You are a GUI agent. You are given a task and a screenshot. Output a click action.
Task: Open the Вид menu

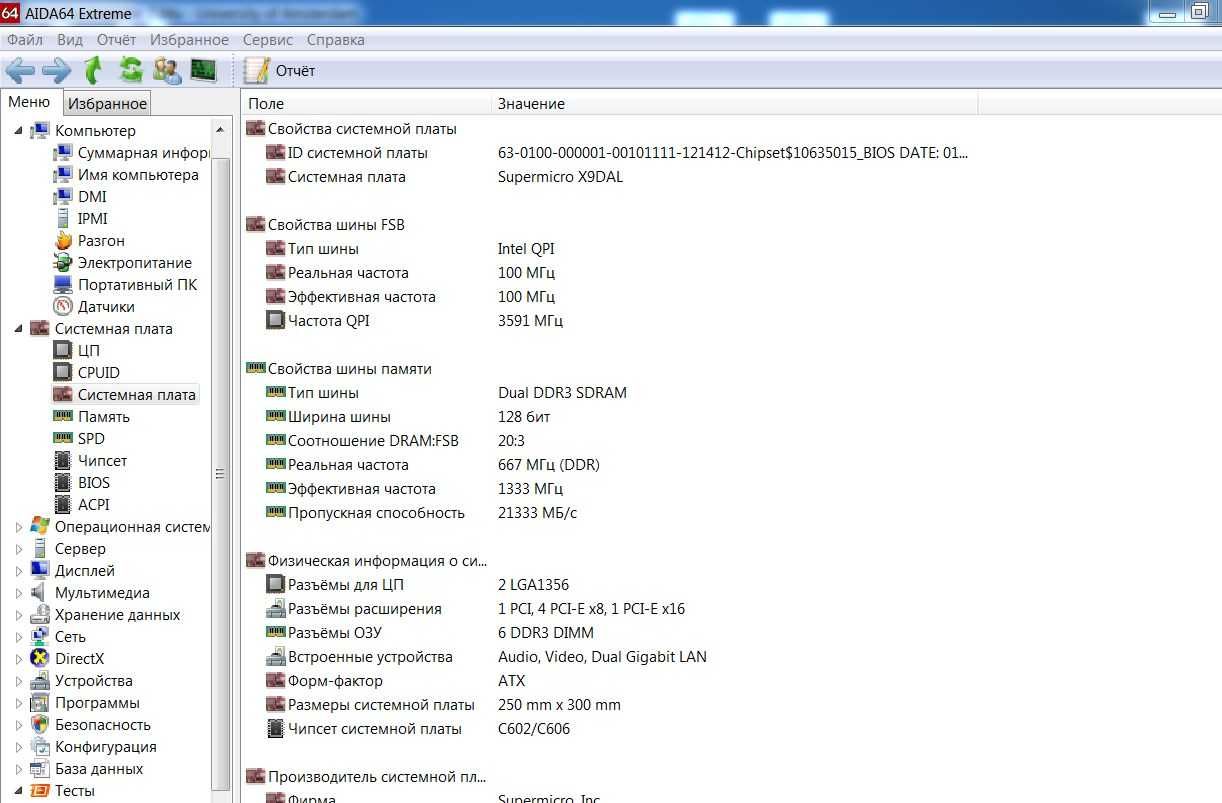[x=70, y=40]
